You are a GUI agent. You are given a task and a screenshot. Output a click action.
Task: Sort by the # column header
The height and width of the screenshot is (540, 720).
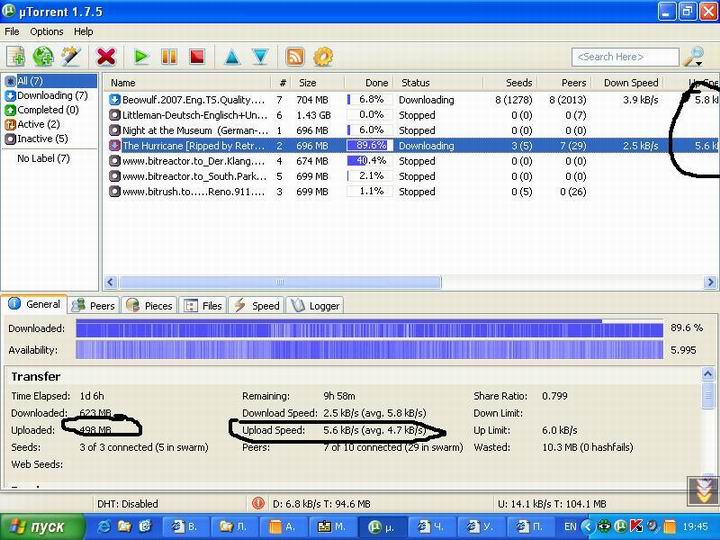click(x=282, y=83)
